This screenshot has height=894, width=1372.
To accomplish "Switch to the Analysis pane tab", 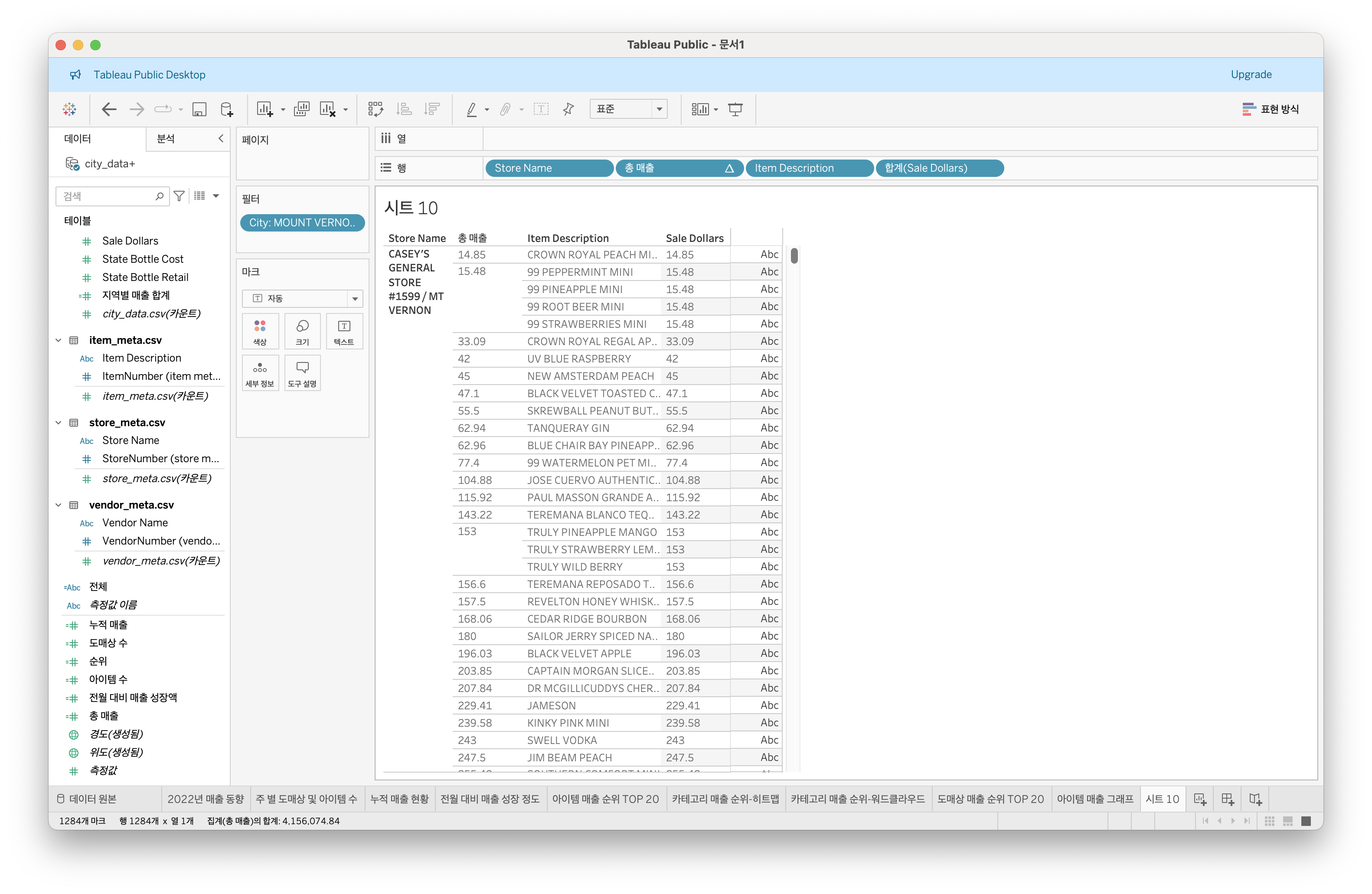I will point(166,139).
